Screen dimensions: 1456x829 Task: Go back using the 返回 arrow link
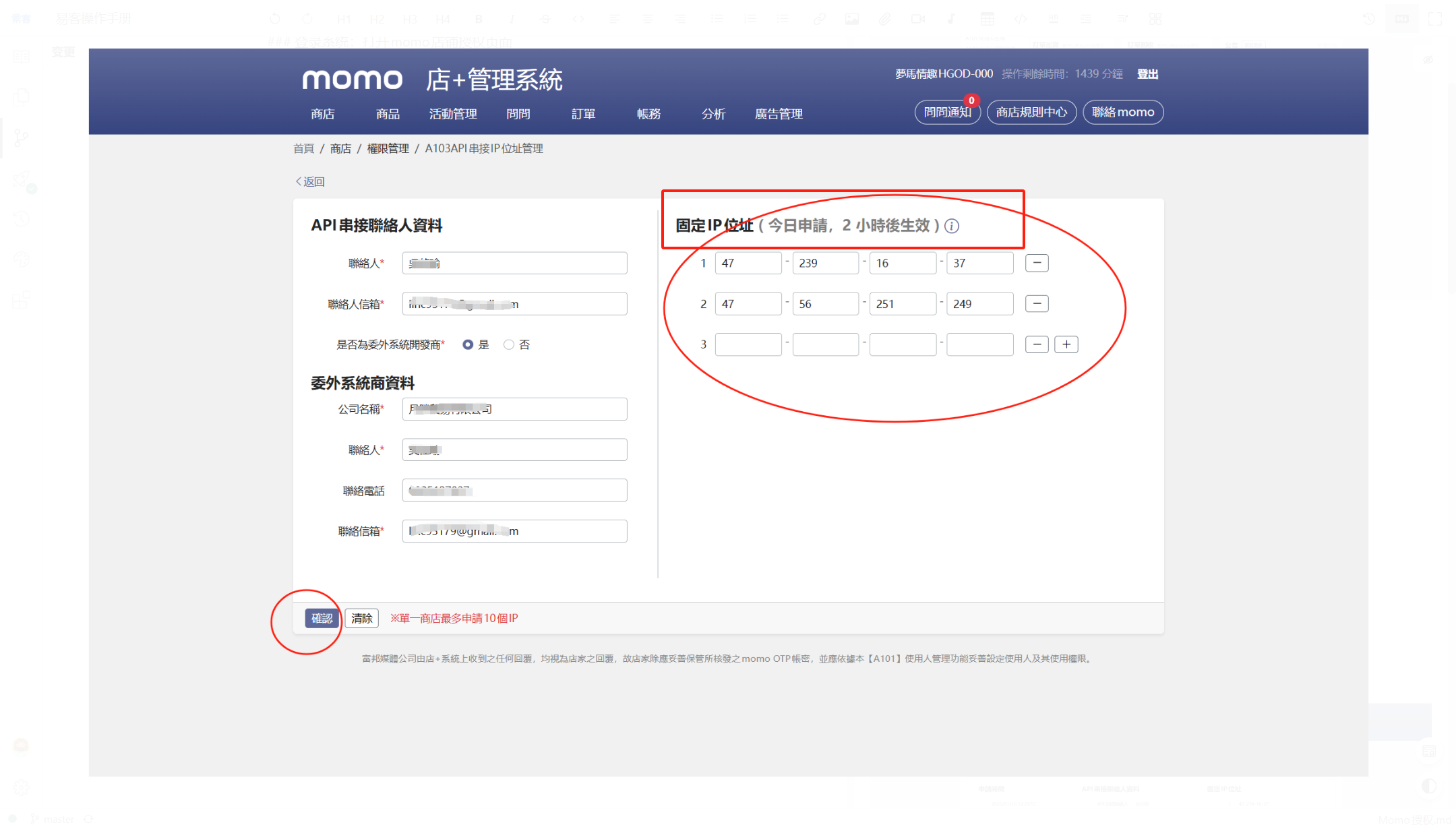310,181
